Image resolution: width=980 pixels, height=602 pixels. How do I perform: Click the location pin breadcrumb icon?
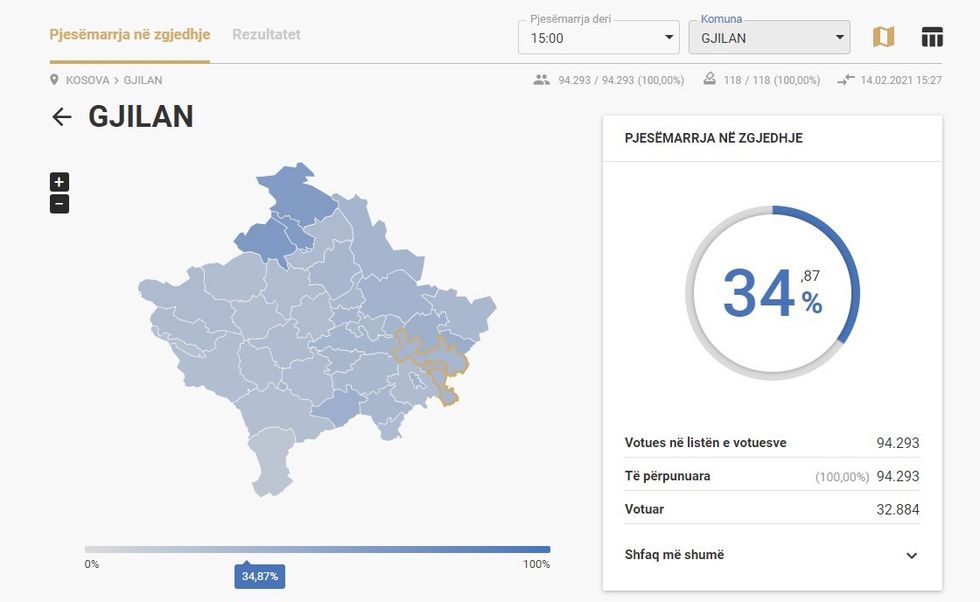55,80
